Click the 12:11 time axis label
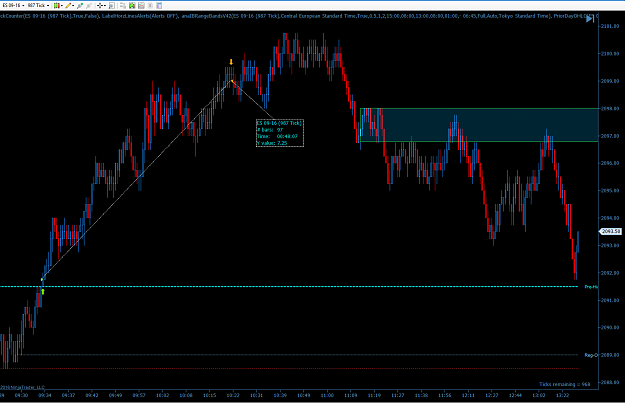This screenshot has height=403, width=625. (468, 395)
